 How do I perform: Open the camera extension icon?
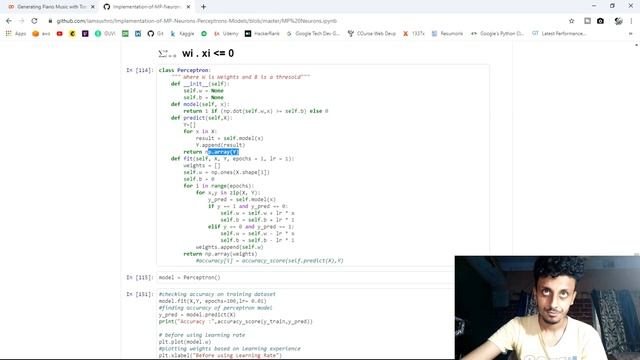coord(600,21)
